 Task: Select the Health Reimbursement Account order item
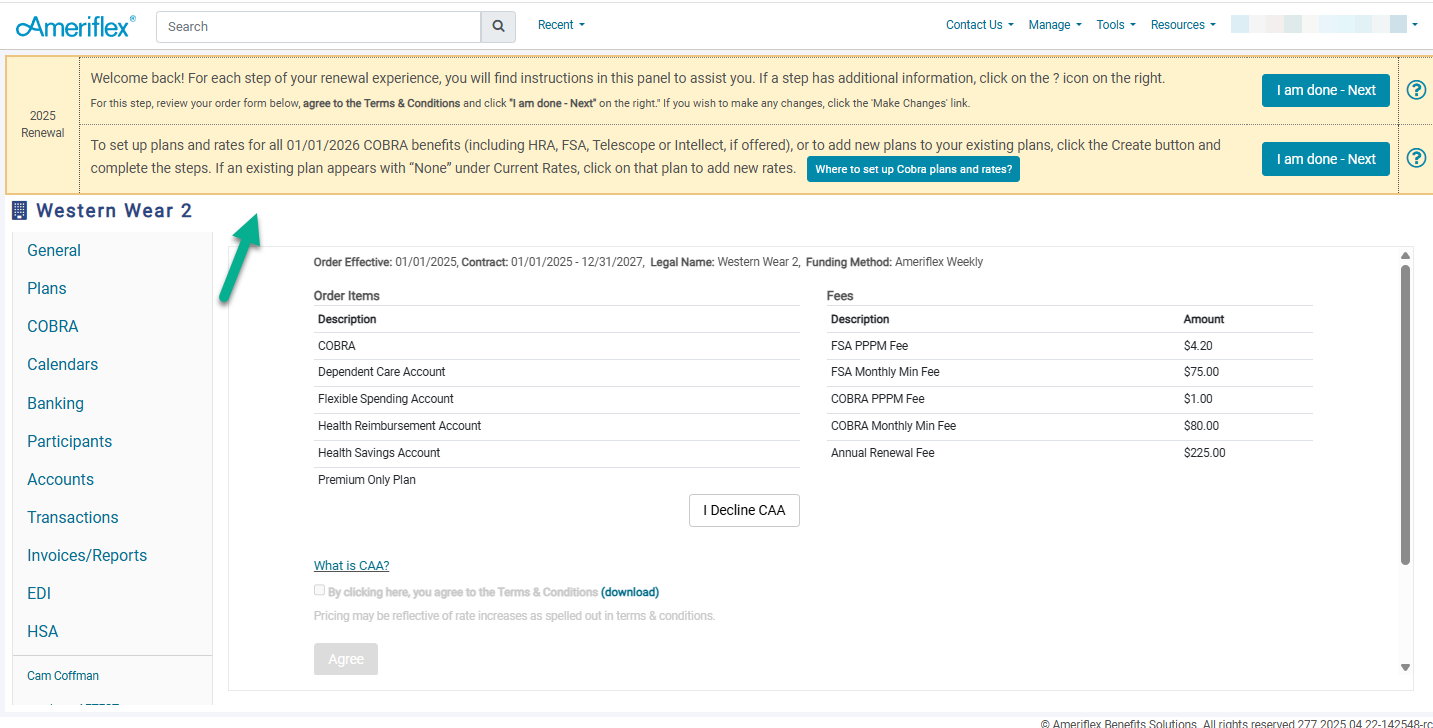point(557,426)
